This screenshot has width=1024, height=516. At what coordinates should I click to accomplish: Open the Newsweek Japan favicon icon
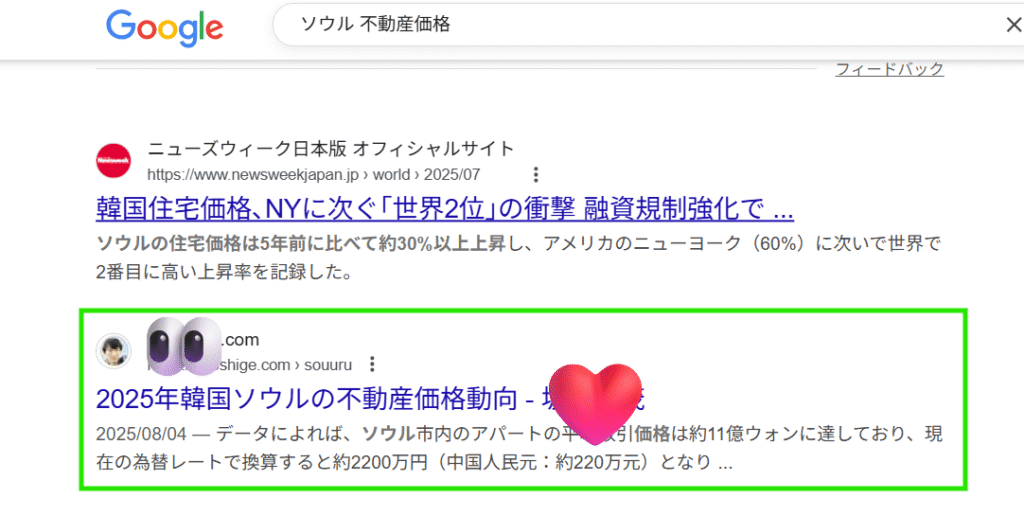[114, 161]
